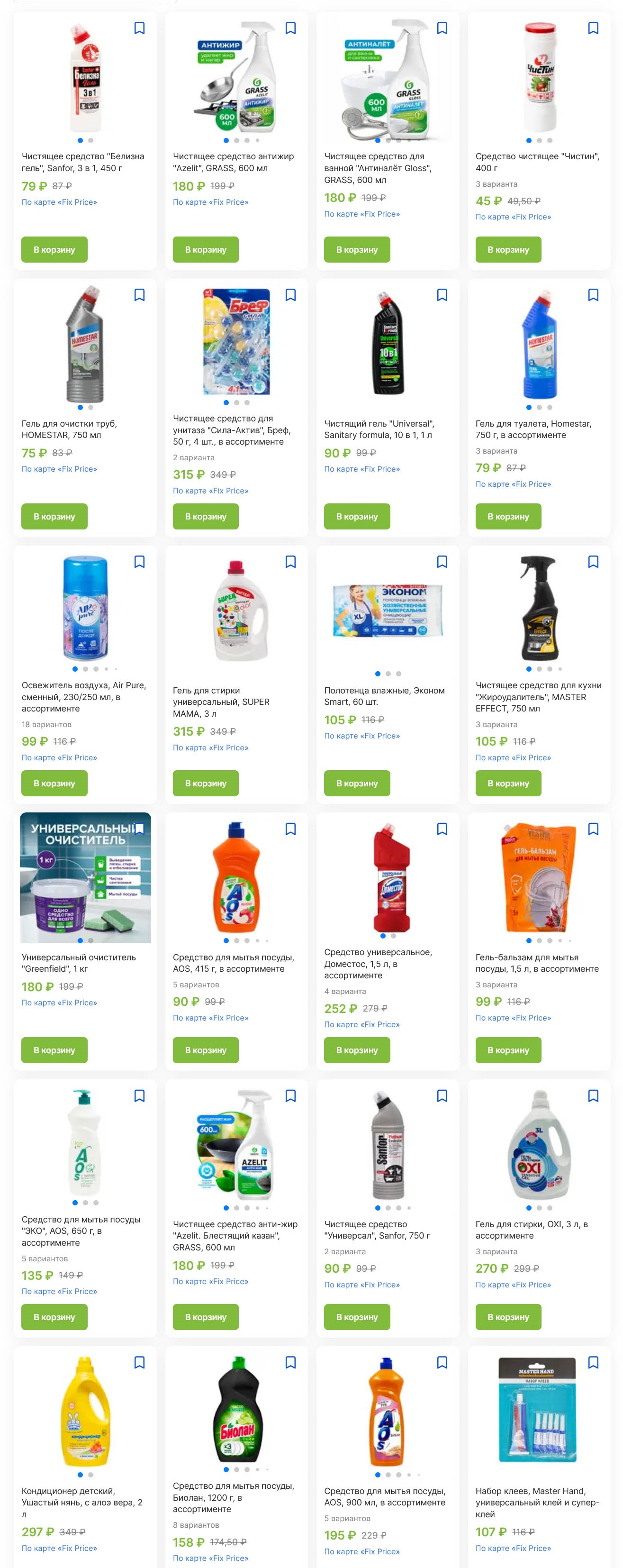This screenshot has width=623, height=1568.
Task: Select second image dot for Бреф product
Action: (237, 402)
